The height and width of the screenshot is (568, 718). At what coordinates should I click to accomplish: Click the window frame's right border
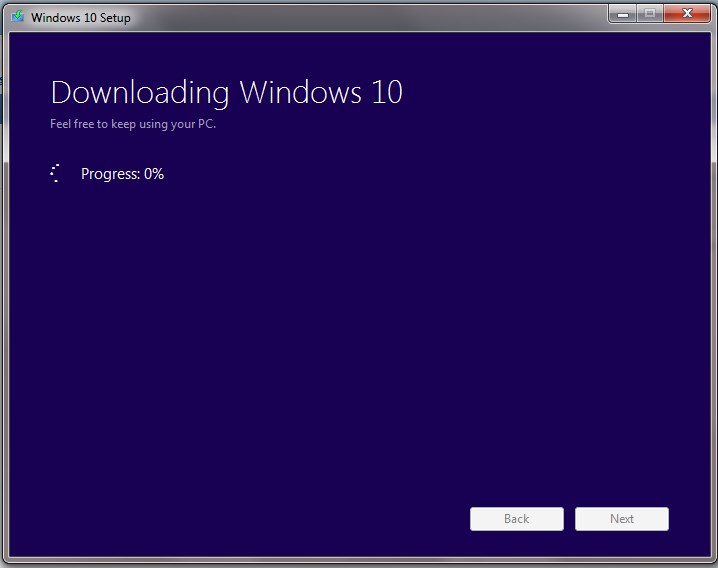[x=714, y=293]
